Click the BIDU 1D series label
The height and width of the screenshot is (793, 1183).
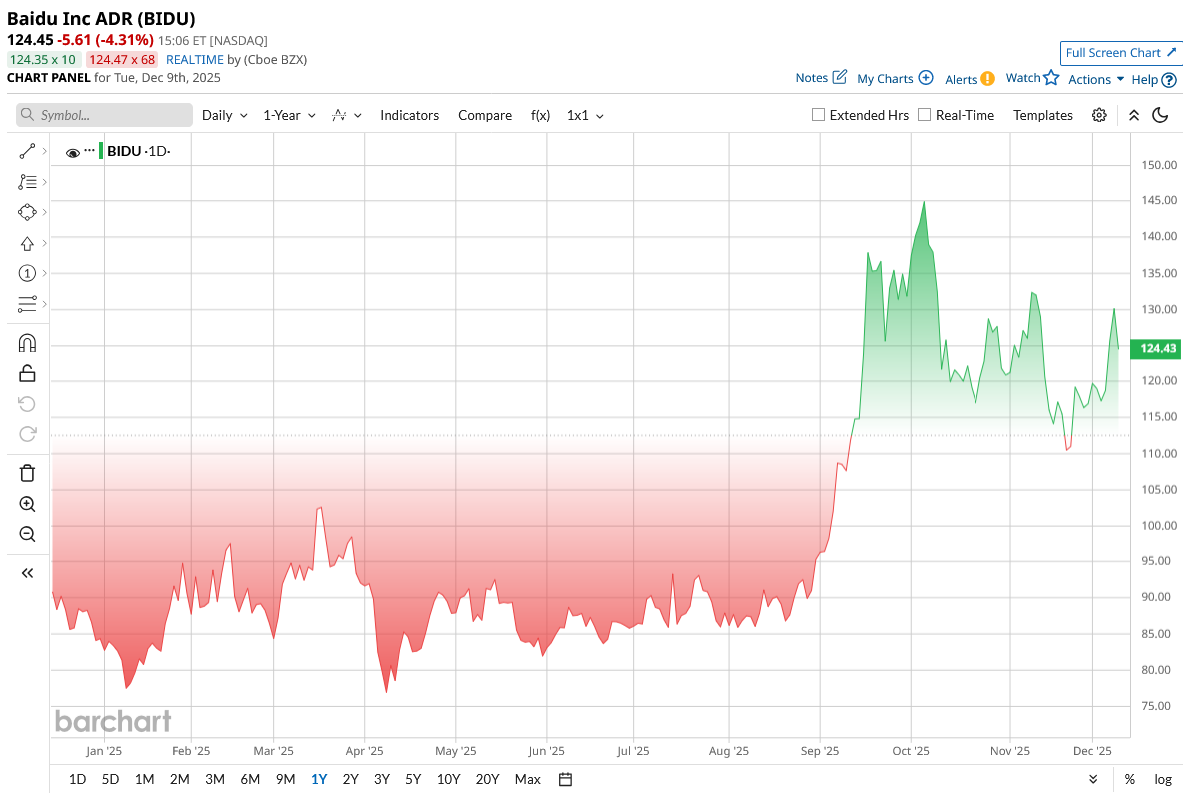139,151
